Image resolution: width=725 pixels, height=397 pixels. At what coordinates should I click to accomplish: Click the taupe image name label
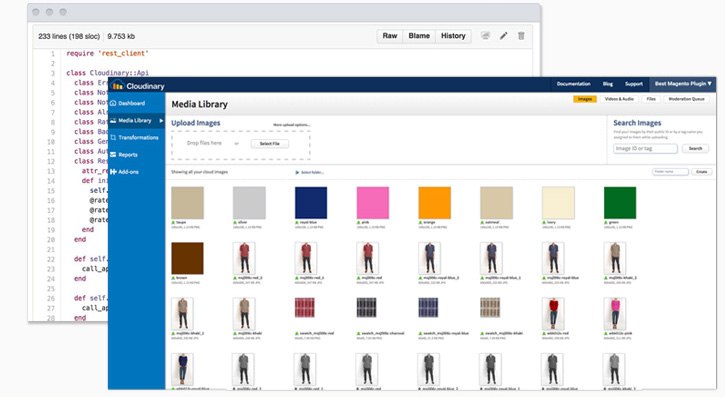[181, 223]
